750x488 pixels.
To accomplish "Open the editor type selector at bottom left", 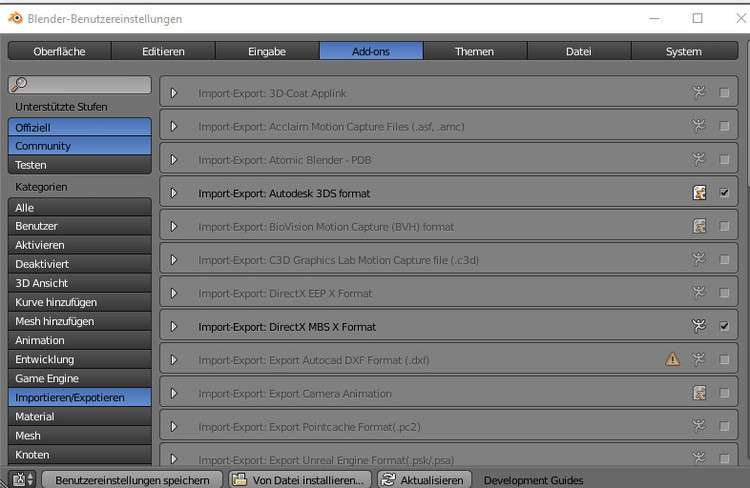I will click(22, 479).
